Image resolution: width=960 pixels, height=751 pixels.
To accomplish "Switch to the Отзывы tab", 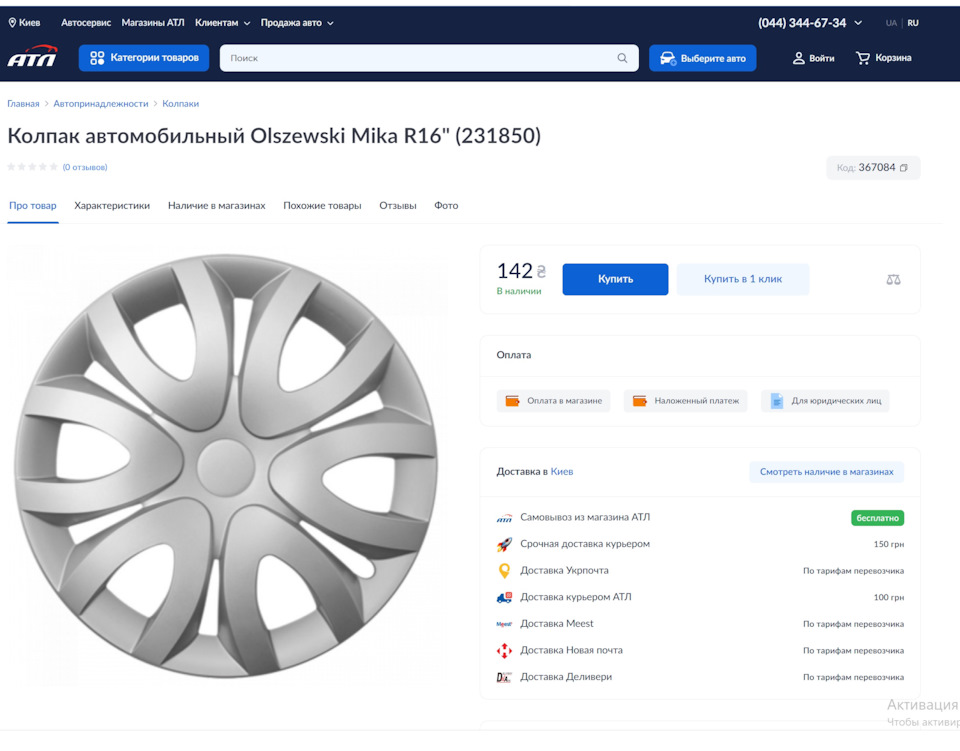I will [397, 206].
